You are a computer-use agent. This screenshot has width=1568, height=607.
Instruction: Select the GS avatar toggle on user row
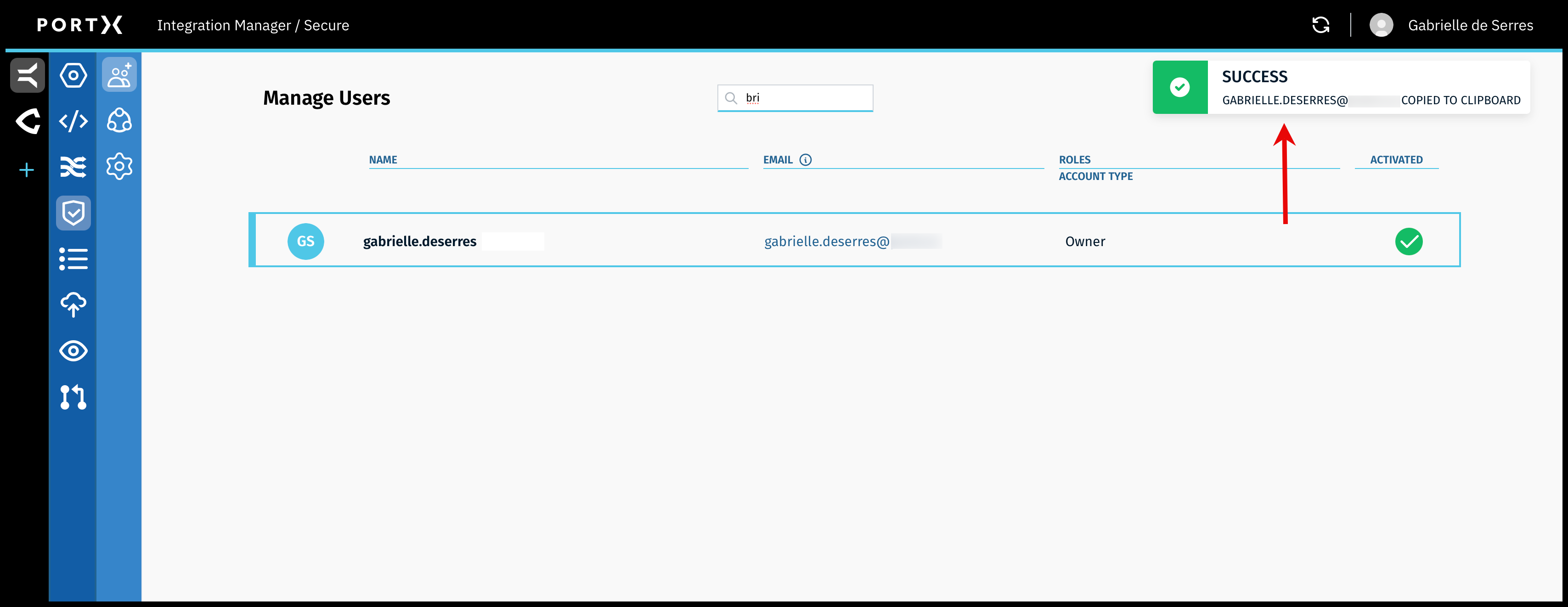(305, 241)
